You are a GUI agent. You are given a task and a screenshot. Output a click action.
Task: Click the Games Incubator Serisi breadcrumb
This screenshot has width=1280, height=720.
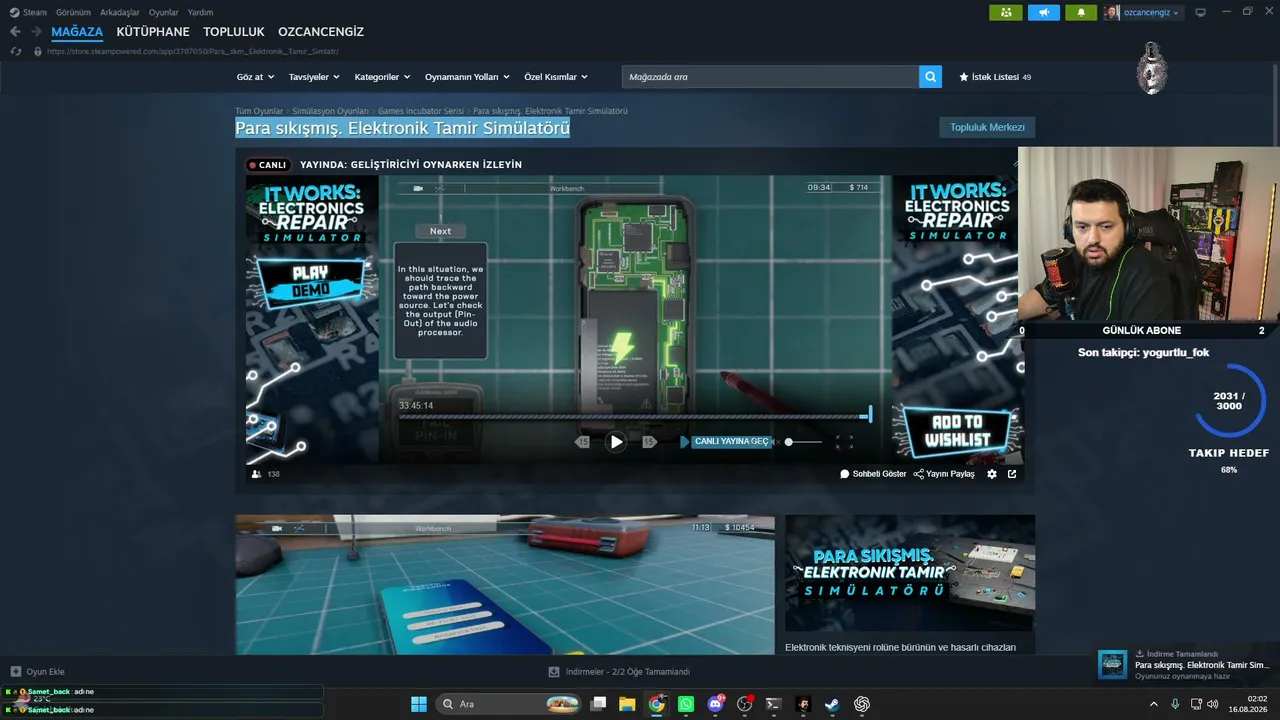[x=421, y=111]
